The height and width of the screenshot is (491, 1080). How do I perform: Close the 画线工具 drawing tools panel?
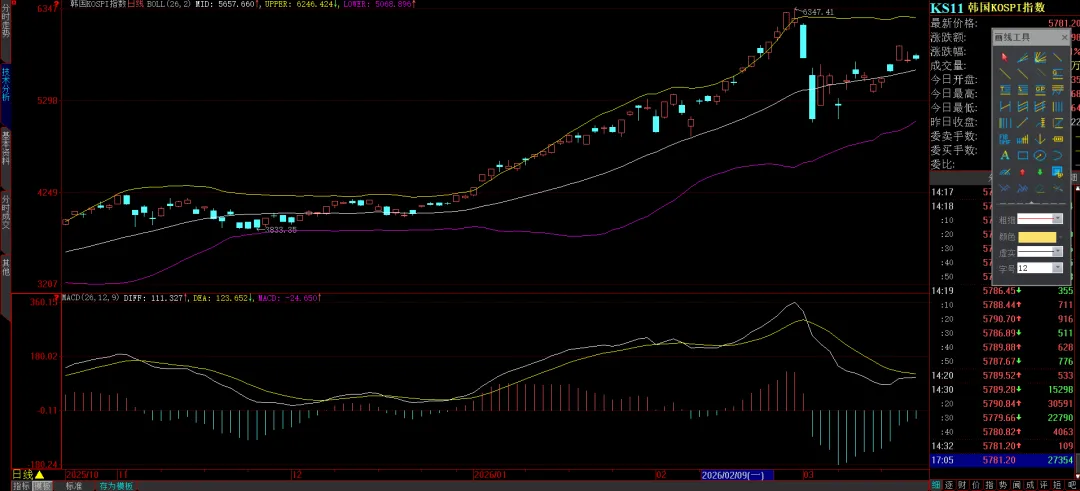pos(1064,37)
